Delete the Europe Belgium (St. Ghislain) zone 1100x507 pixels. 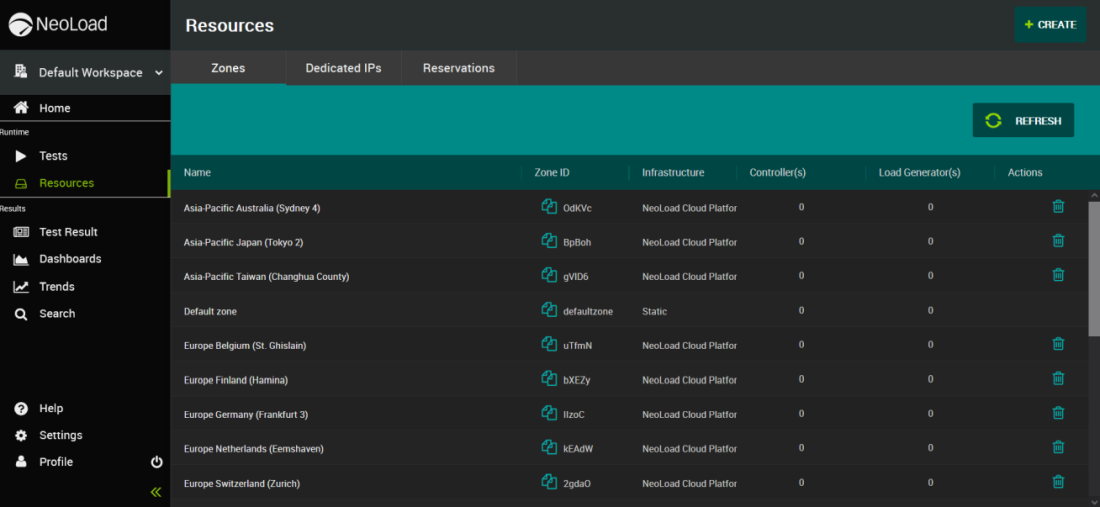click(1058, 344)
